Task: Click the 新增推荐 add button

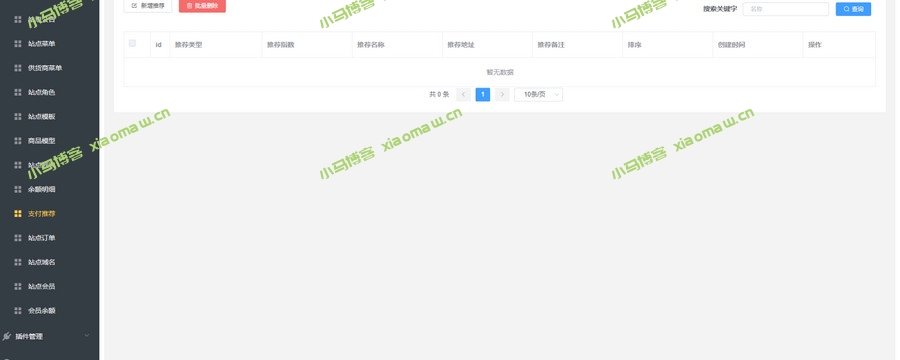Action: click(148, 6)
